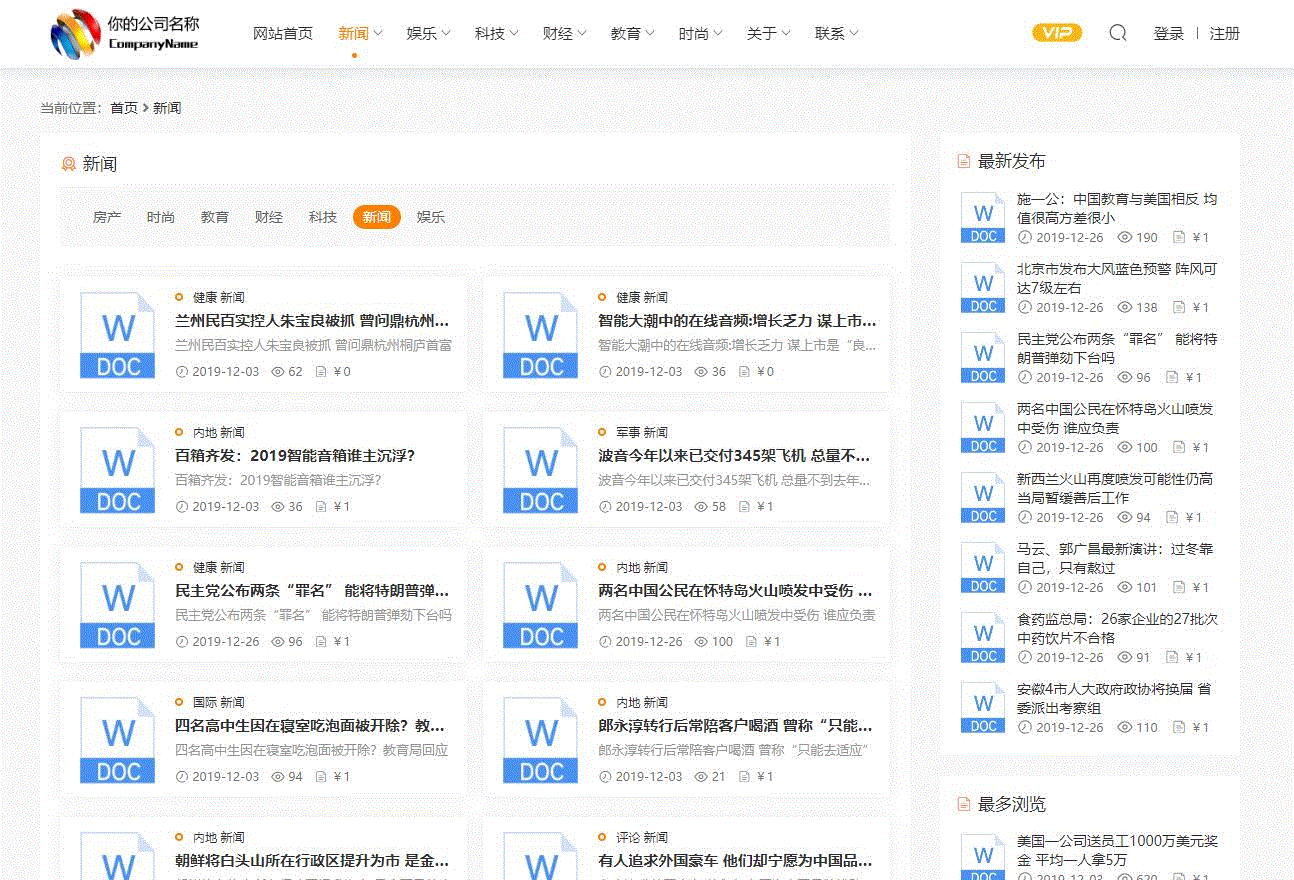Click the gold VIP badge
The width and height of the screenshot is (1294, 880).
[1057, 33]
